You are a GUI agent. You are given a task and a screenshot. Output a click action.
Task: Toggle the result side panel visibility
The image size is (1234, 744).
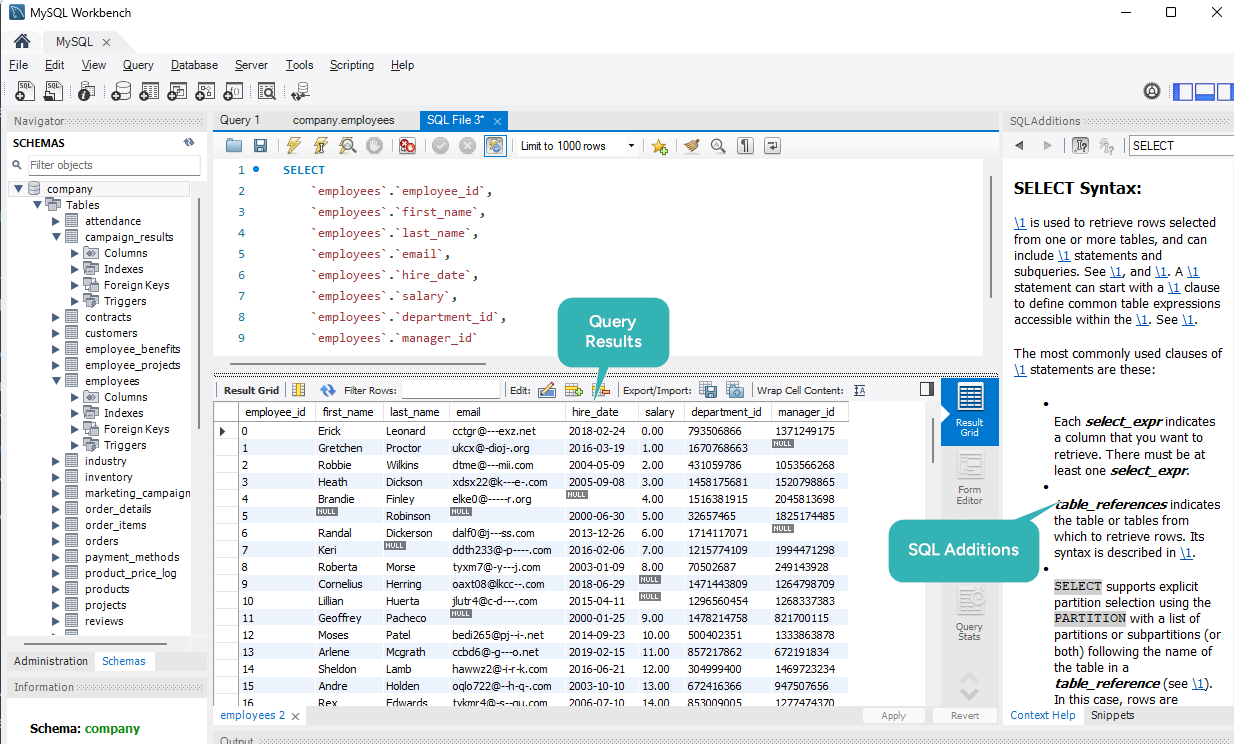(927, 389)
